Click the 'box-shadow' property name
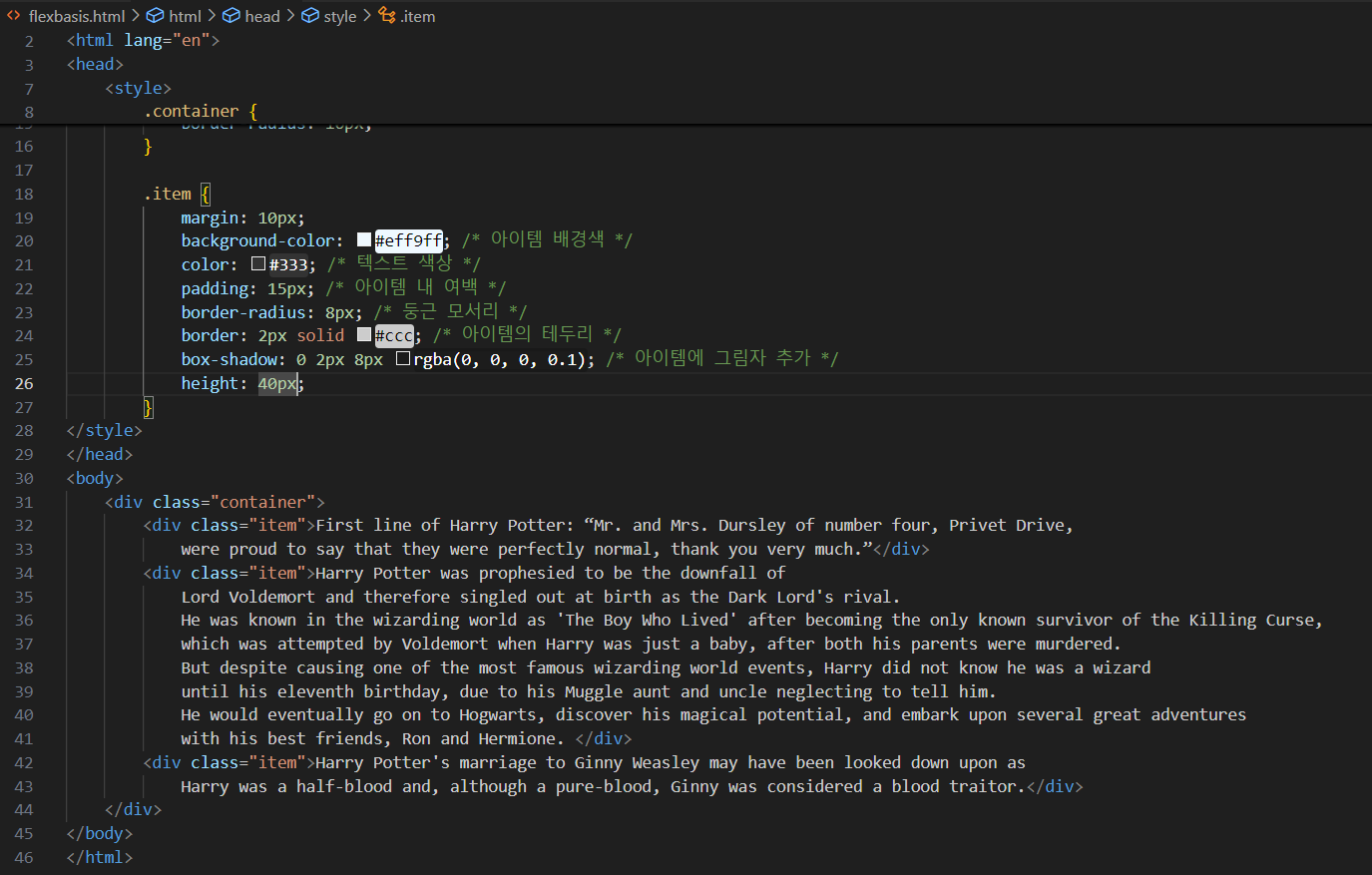This screenshot has width=1372, height=875. (229, 359)
